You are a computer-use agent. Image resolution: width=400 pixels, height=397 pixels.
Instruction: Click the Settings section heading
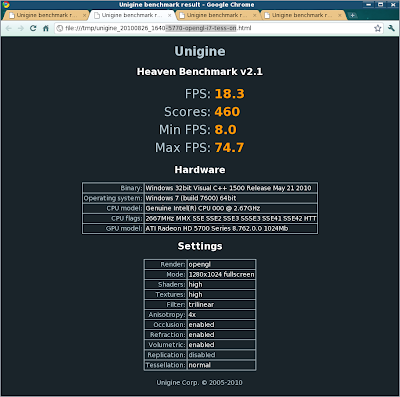tap(200, 246)
